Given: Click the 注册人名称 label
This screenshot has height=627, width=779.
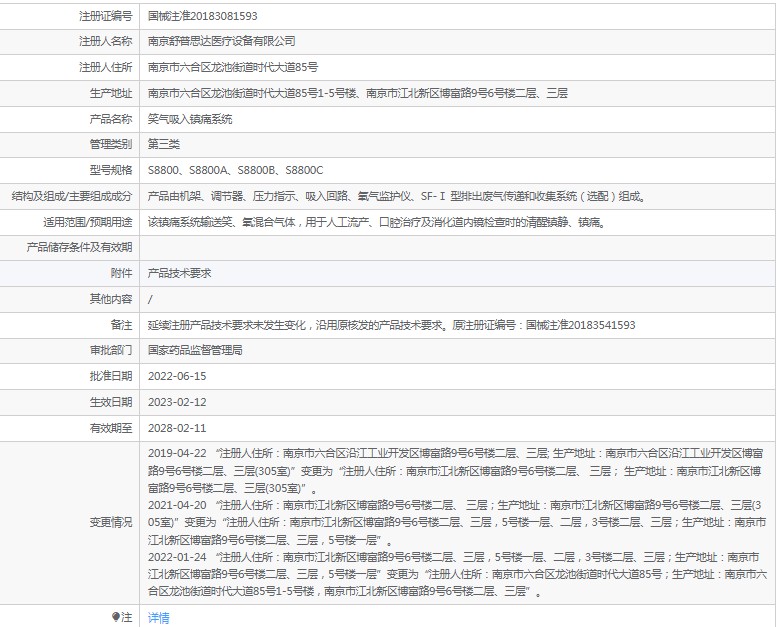Looking at the screenshot, I should (x=106, y=41).
